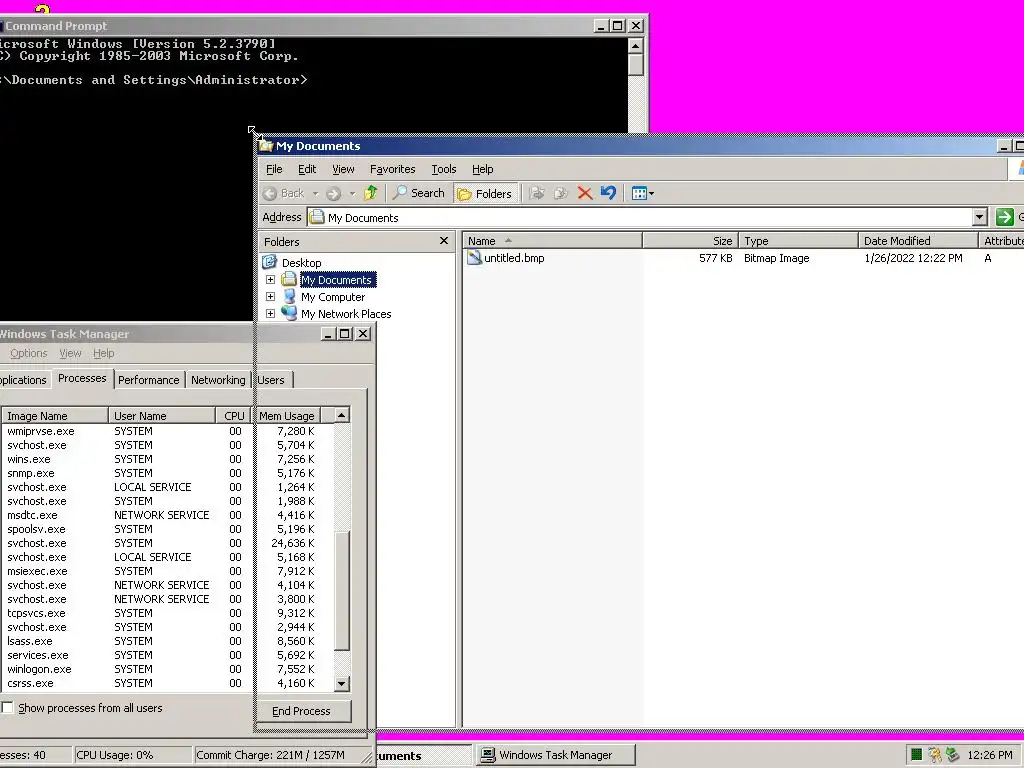Image resolution: width=1024 pixels, height=768 pixels.
Task: Expand the My Network Places tree node
Action: [270, 313]
